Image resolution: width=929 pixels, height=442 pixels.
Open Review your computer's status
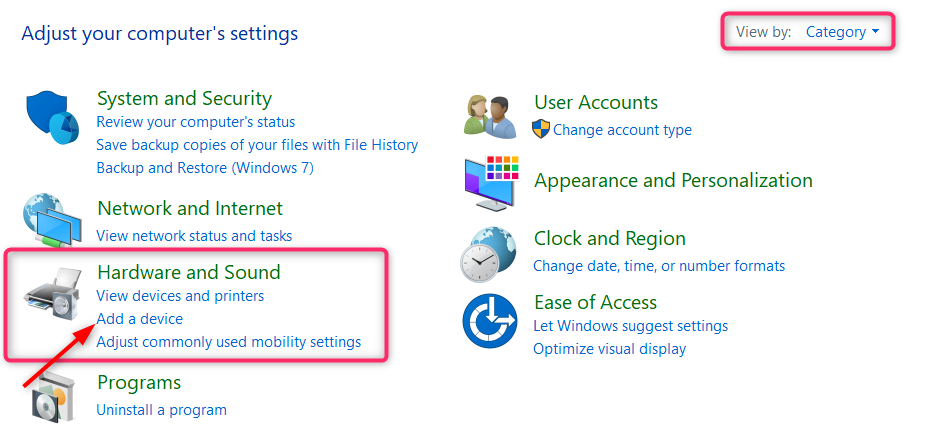click(x=196, y=122)
